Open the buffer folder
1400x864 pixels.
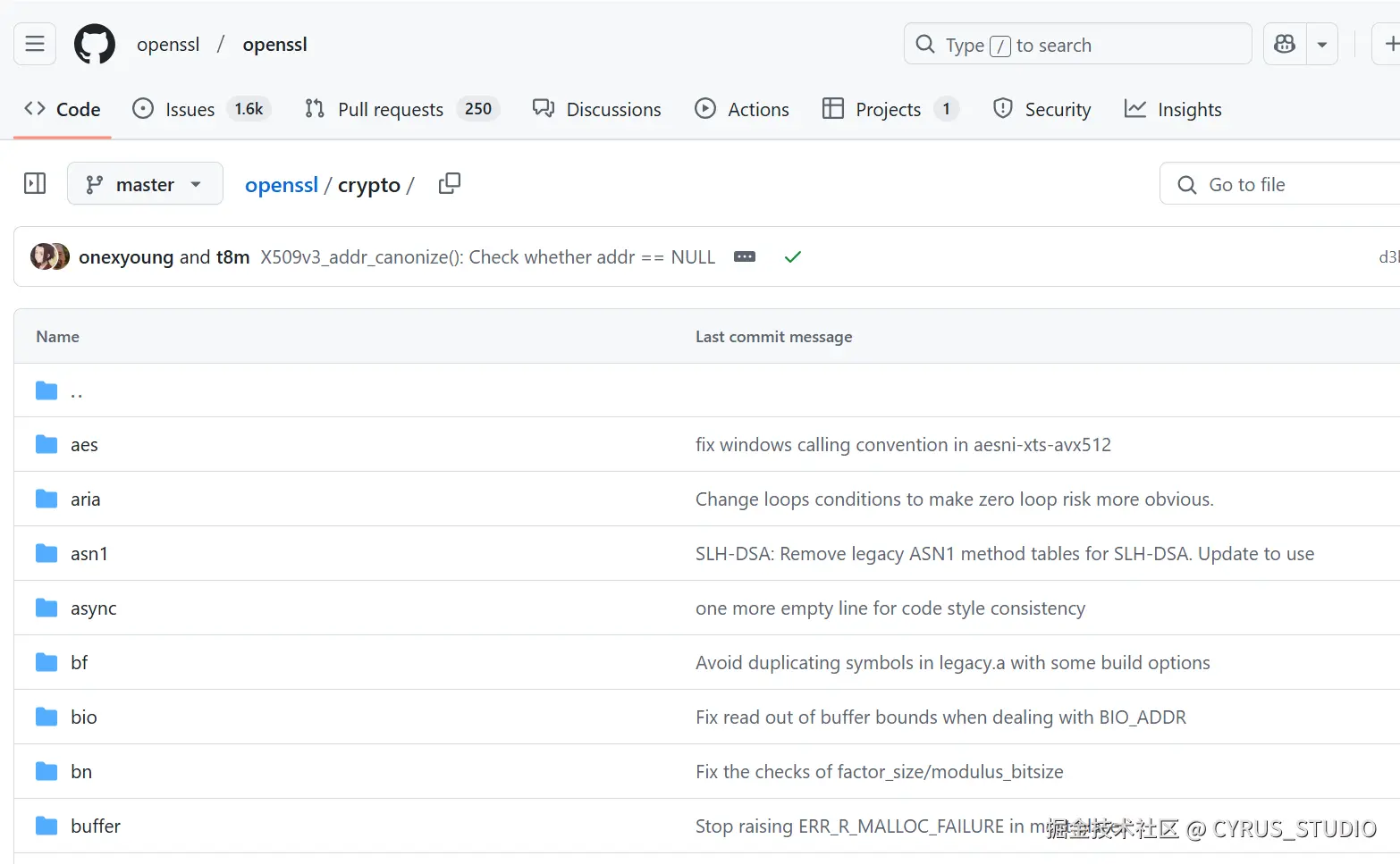pos(96,826)
